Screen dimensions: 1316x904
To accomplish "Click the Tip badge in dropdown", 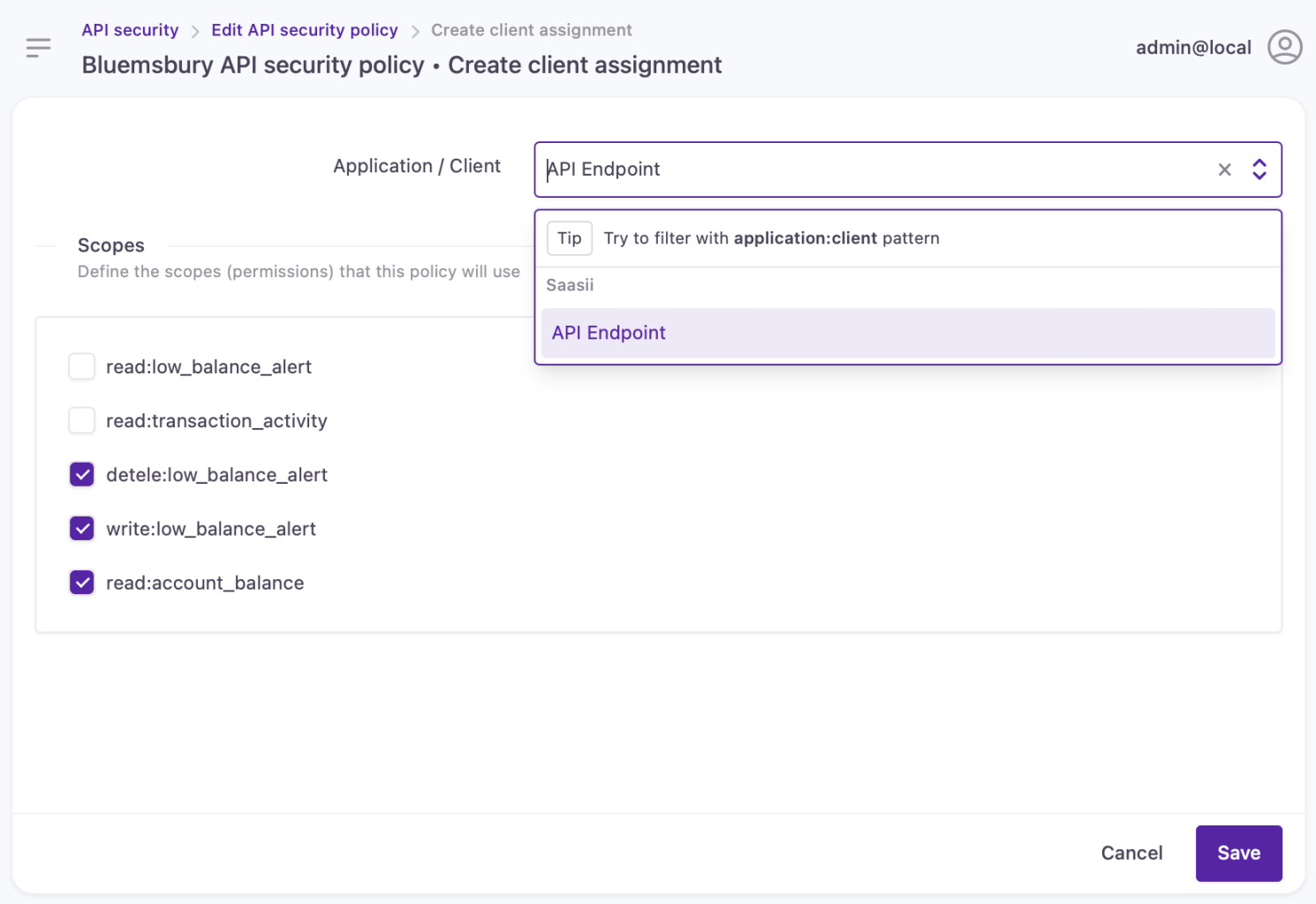I will 570,238.
